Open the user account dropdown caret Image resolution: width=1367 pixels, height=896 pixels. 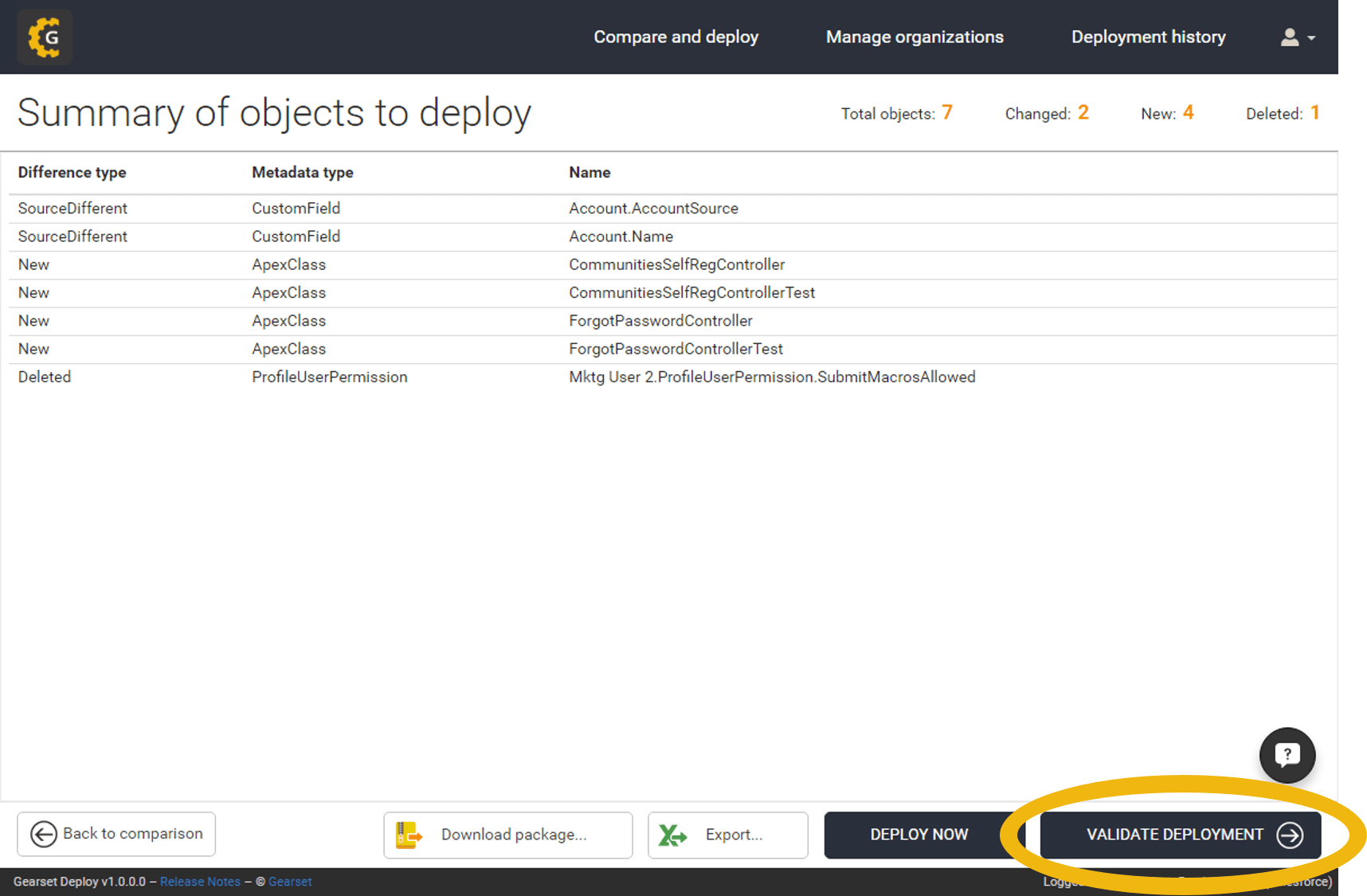(1311, 38)
